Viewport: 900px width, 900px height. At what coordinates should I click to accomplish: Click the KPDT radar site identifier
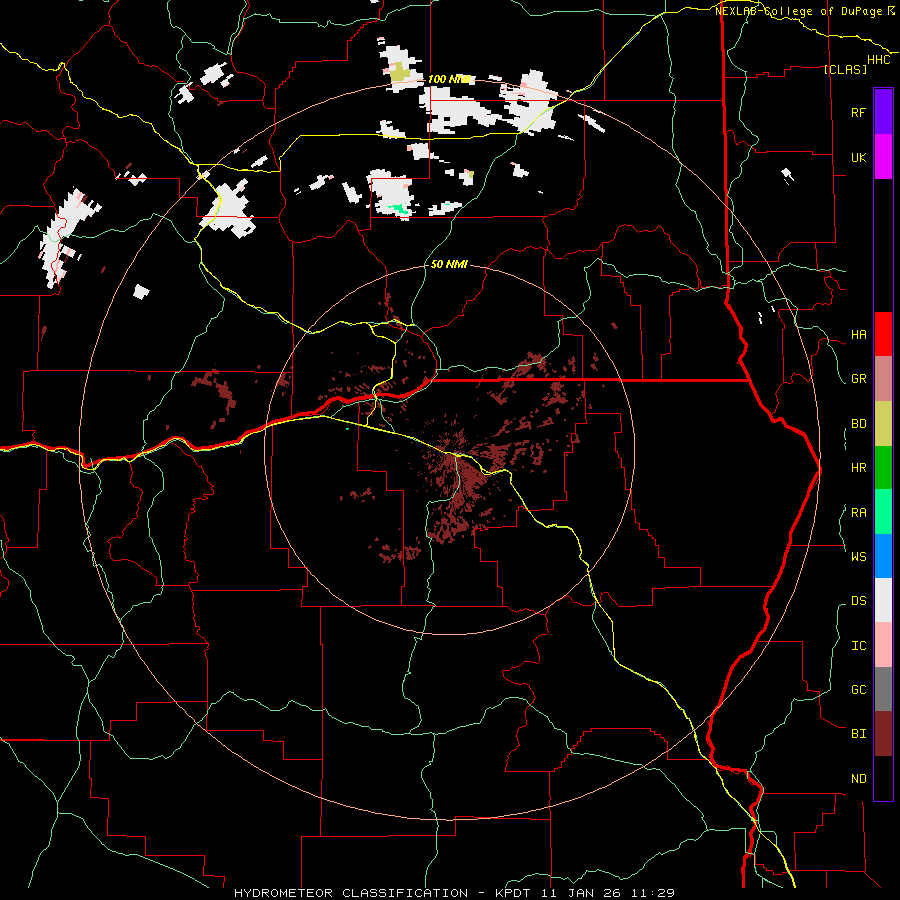pyautogui.click(x=515, y=893)
